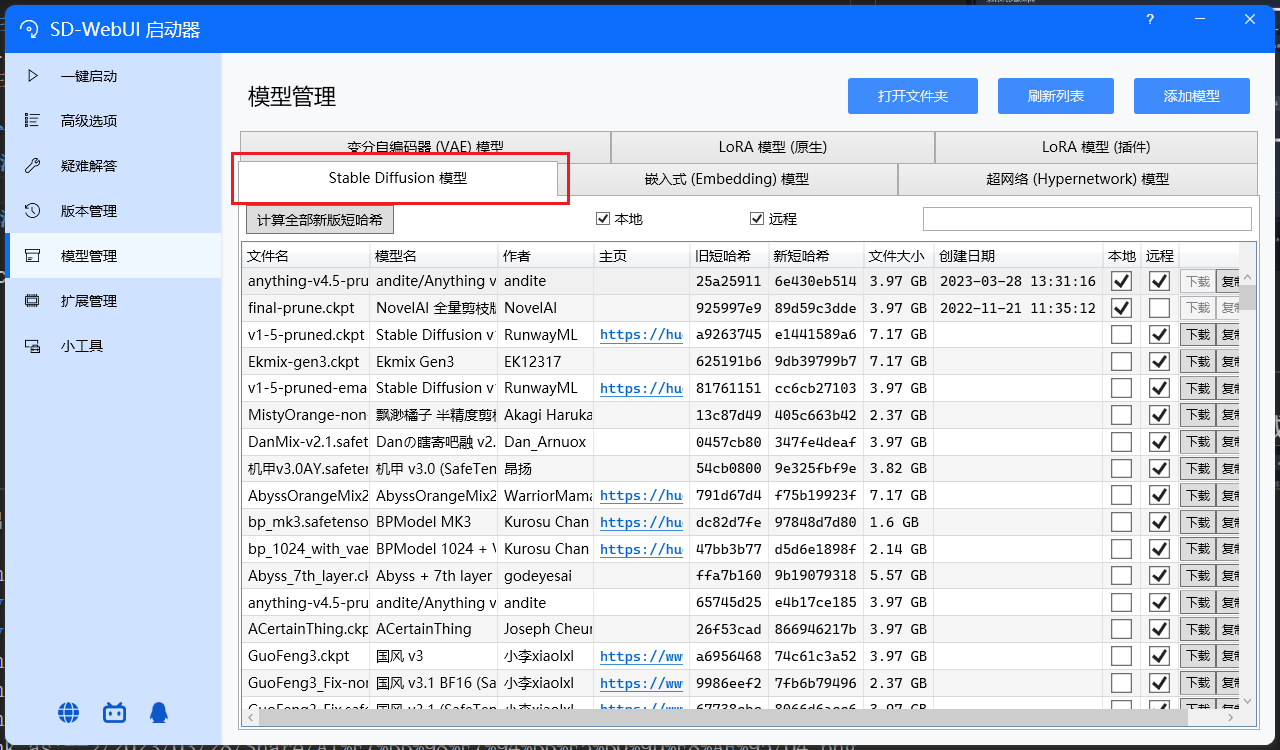Click 下载 button for Ekmix-gen3.ckpt row

(1197, 362)
